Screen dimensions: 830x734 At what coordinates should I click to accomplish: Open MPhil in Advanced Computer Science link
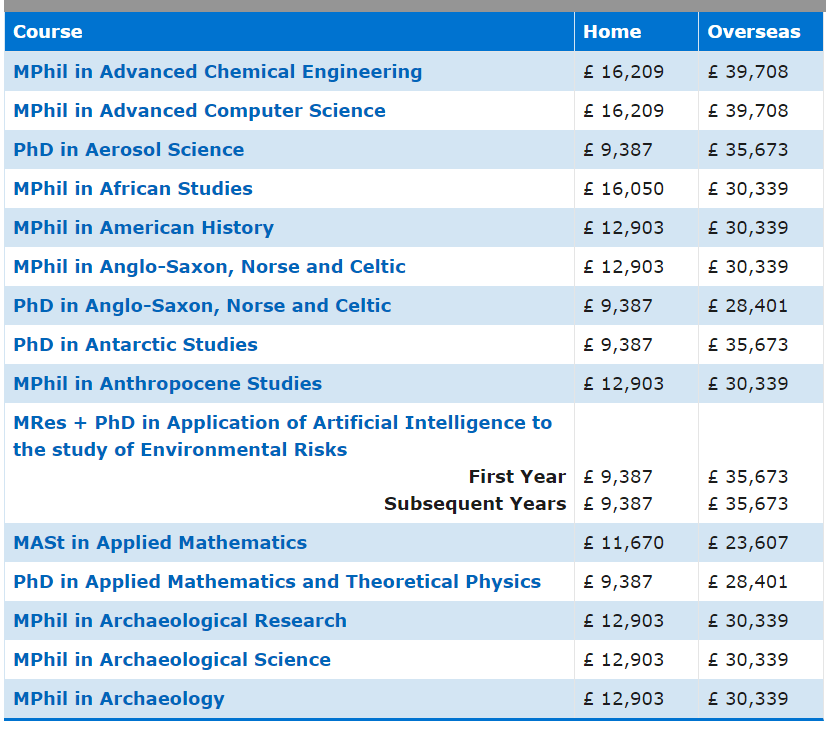tap(200, 111)
